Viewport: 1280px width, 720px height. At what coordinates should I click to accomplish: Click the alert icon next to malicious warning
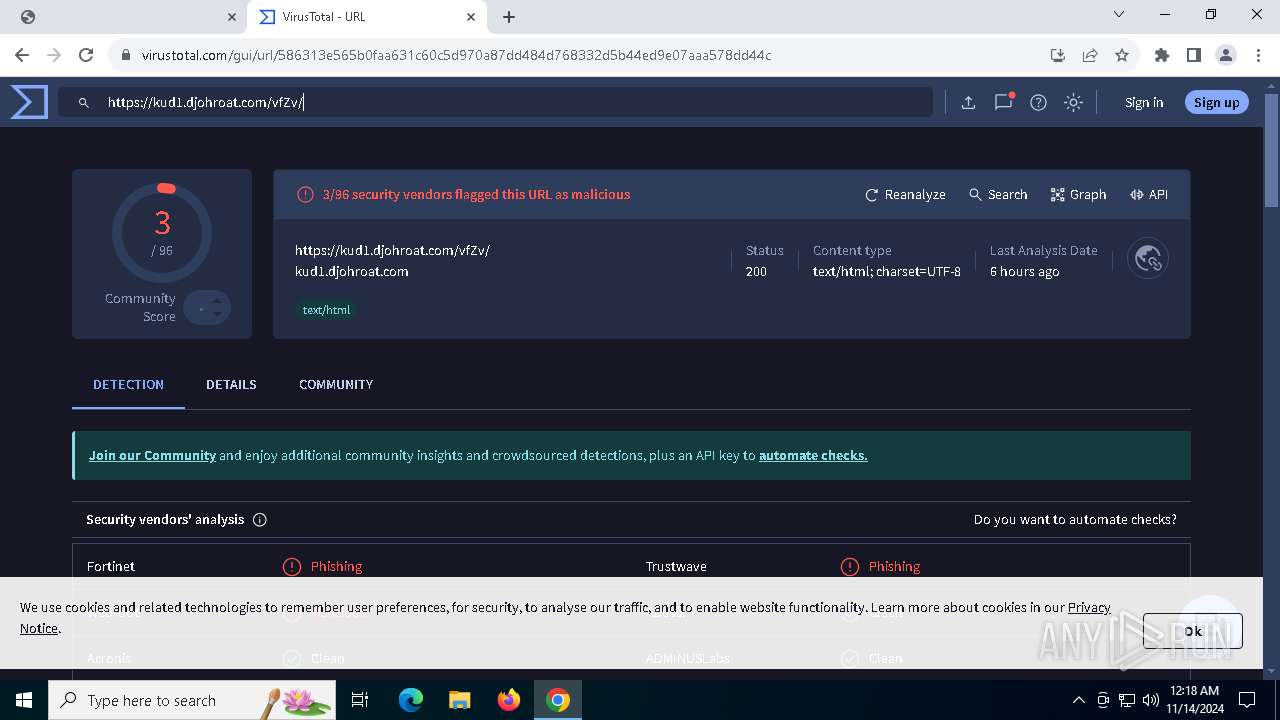coord(305,195)
